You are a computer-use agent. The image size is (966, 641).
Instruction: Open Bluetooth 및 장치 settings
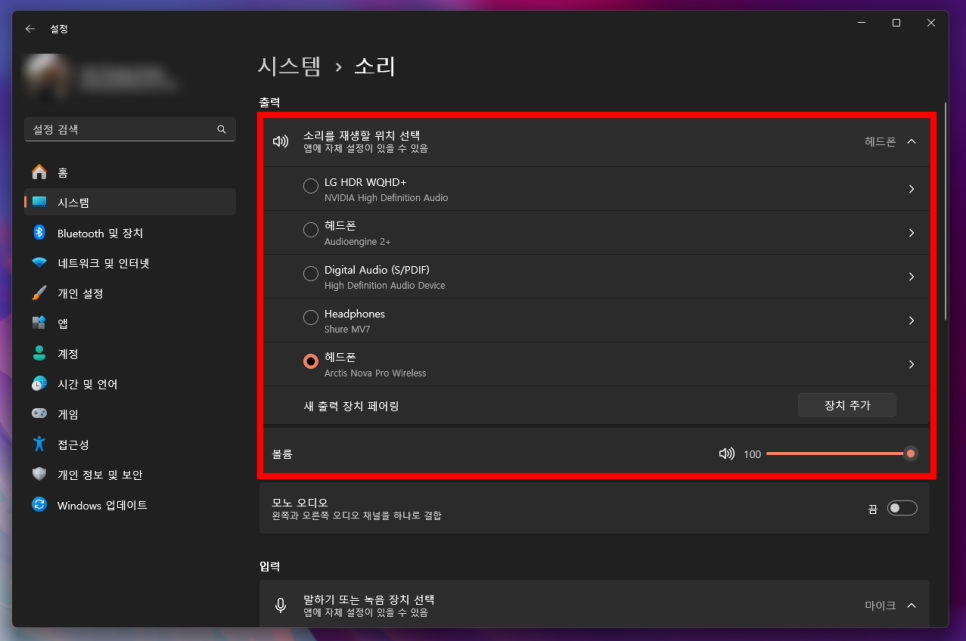click(129, 232)
